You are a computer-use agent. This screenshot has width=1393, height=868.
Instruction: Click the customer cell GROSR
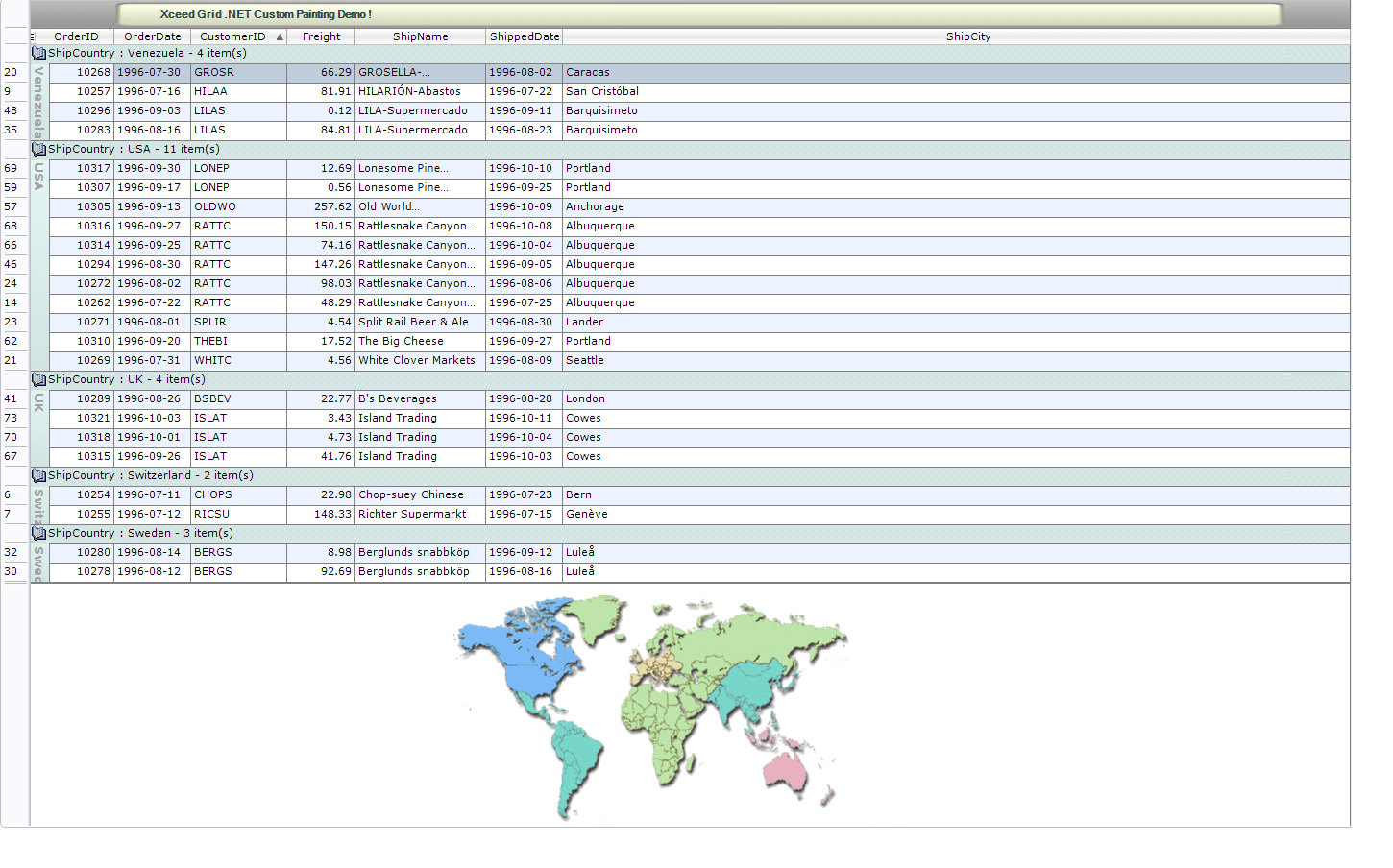pos(238,73)
